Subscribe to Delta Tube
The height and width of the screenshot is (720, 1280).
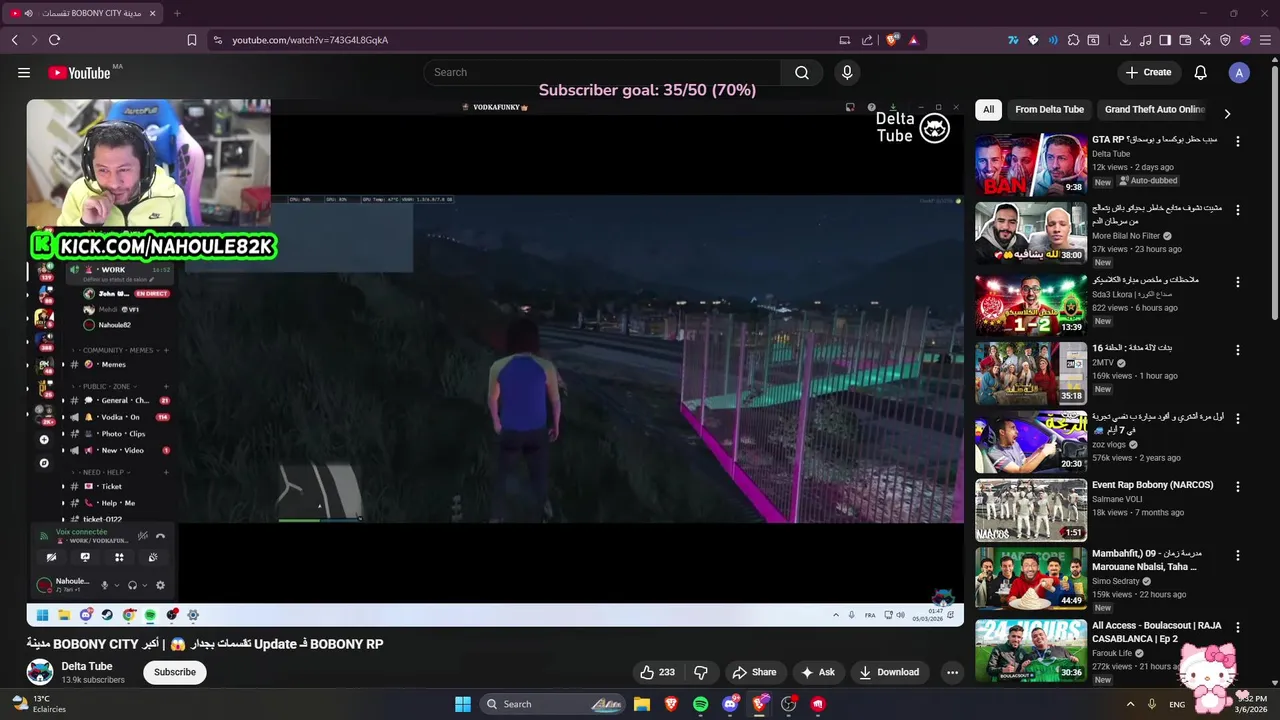(175, 672)
